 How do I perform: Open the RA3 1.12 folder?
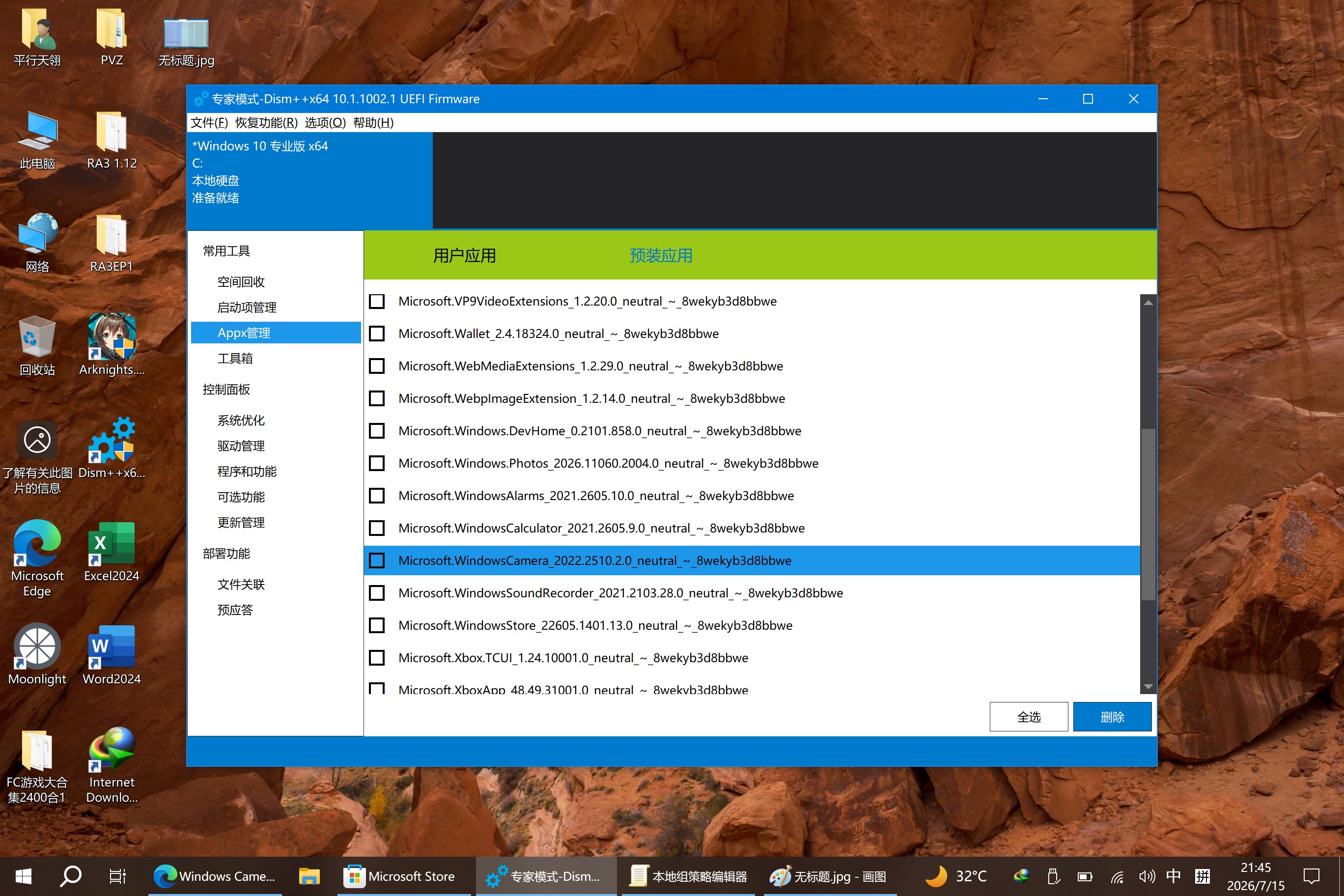[x=112, y=140]
